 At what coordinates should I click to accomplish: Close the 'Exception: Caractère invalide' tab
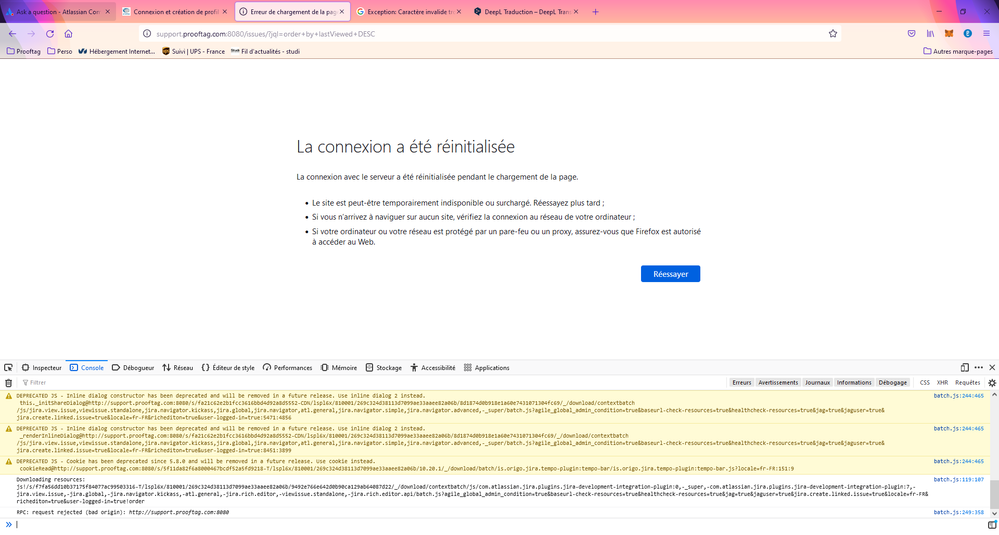click(459, 11)
